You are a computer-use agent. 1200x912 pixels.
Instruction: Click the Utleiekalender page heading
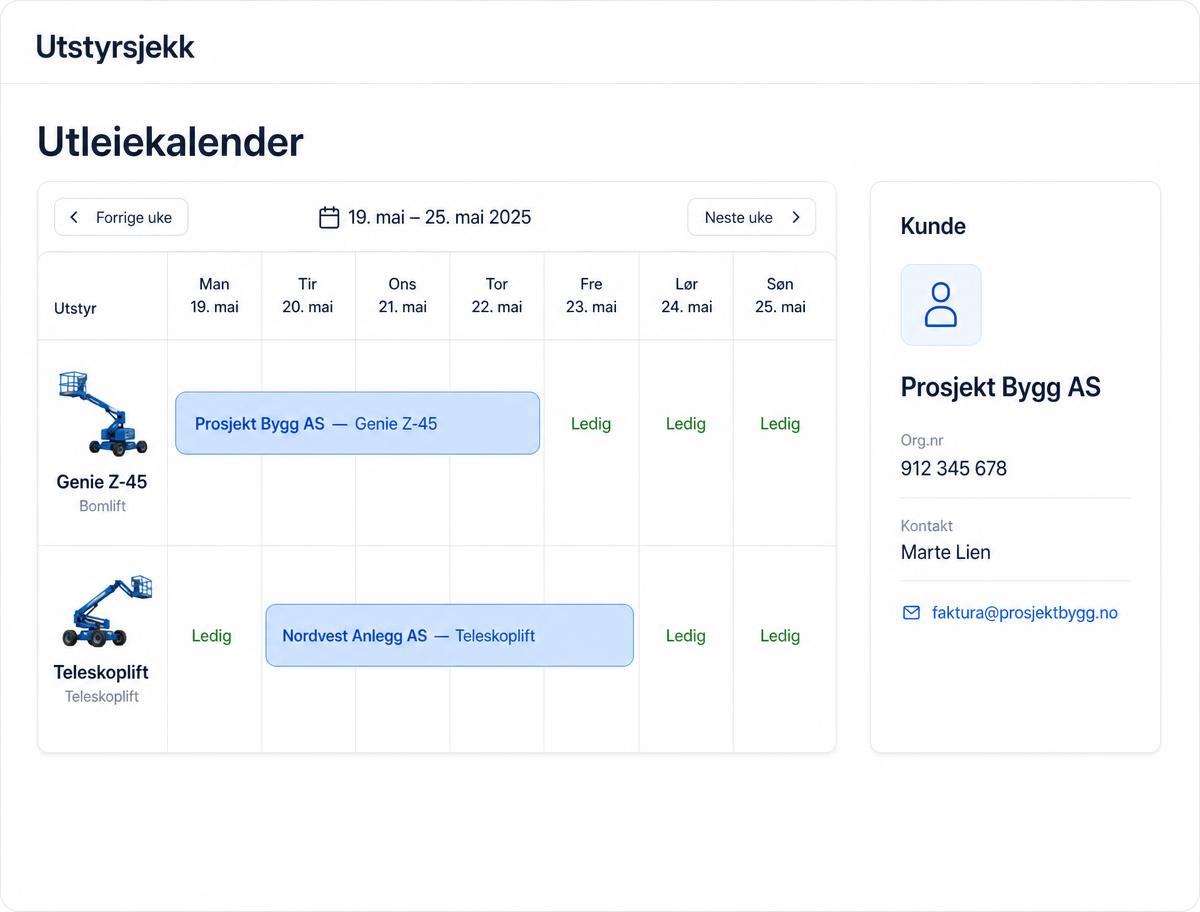[x=170, y=142]
